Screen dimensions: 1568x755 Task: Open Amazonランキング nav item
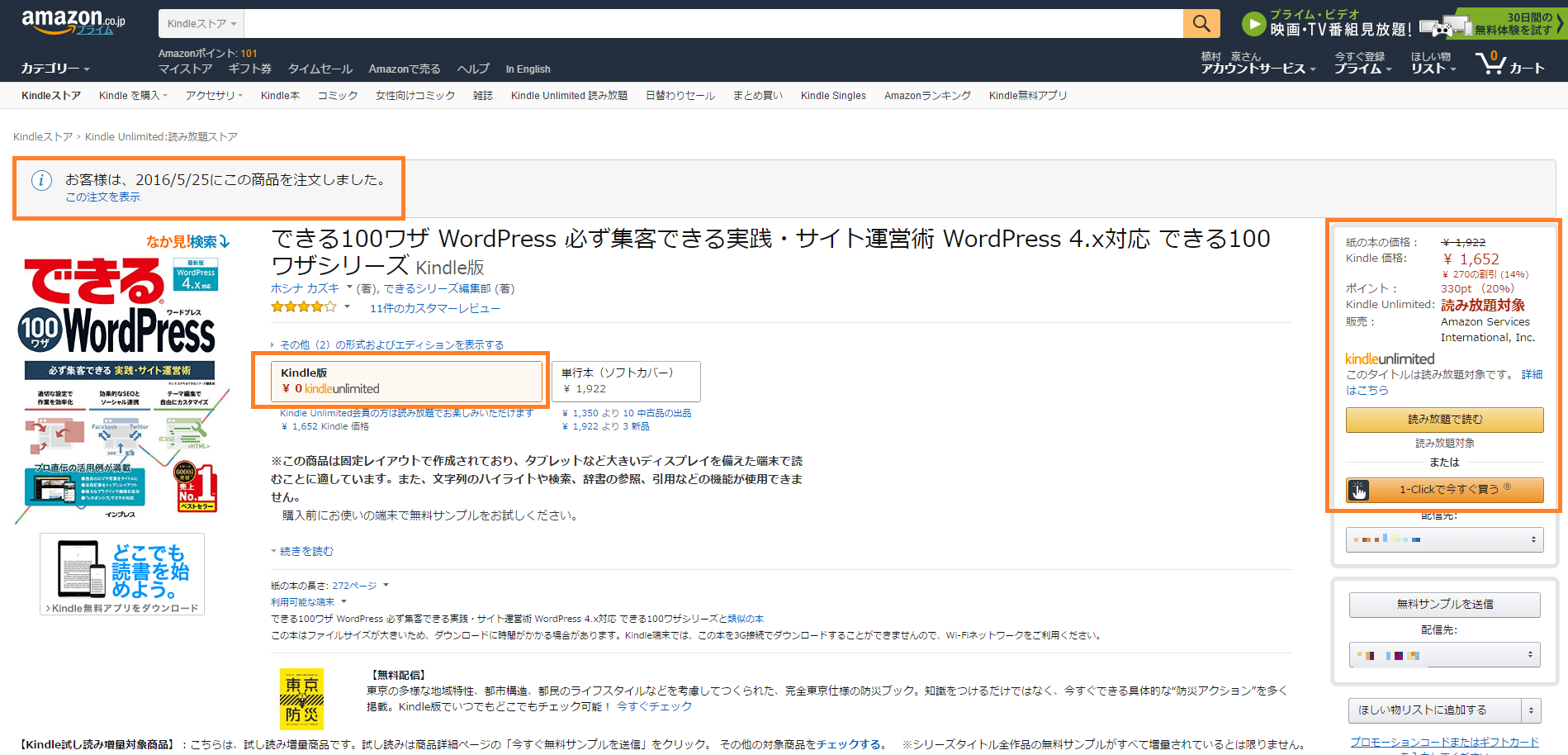(x=927, y=96)
